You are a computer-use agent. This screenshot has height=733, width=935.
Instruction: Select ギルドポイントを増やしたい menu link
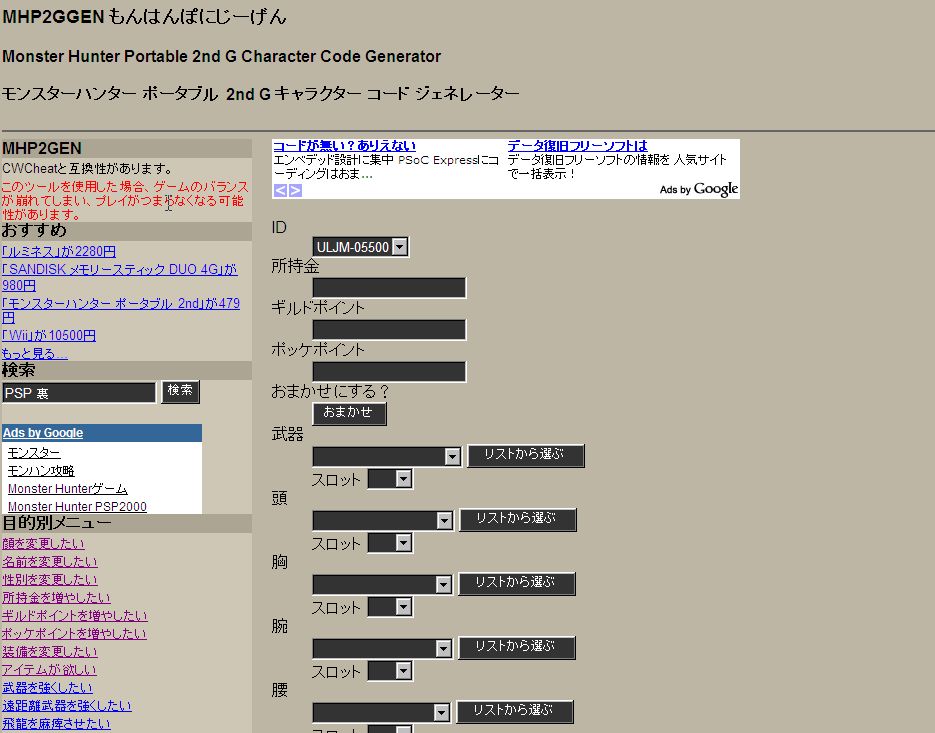pos(75,616)
